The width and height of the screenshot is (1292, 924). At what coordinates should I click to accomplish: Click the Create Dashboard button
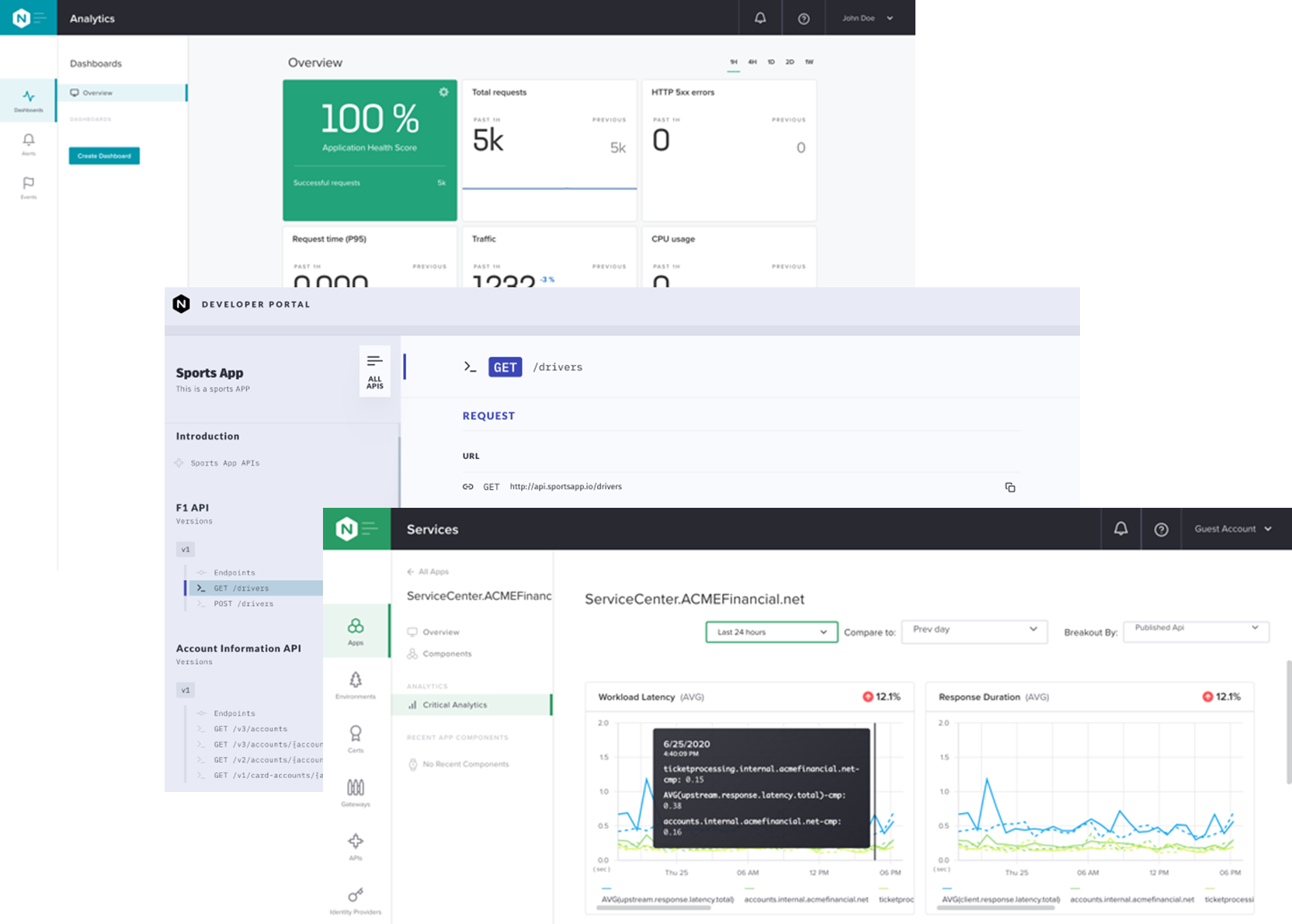click(104, 156)
